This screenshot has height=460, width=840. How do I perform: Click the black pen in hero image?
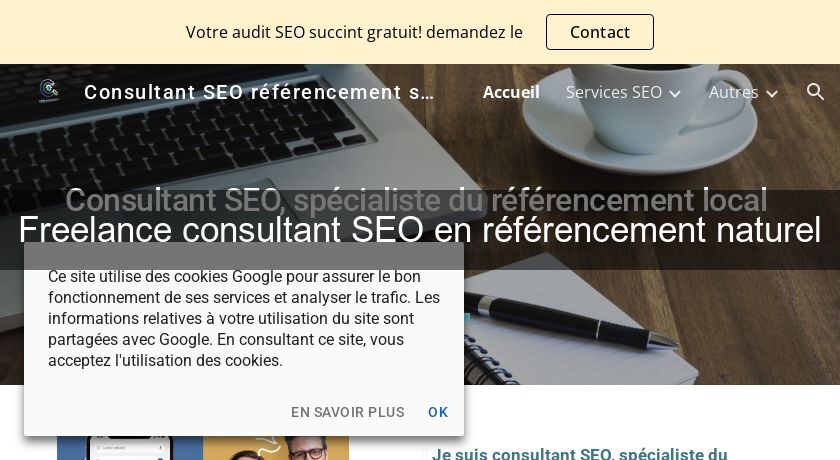570,319
